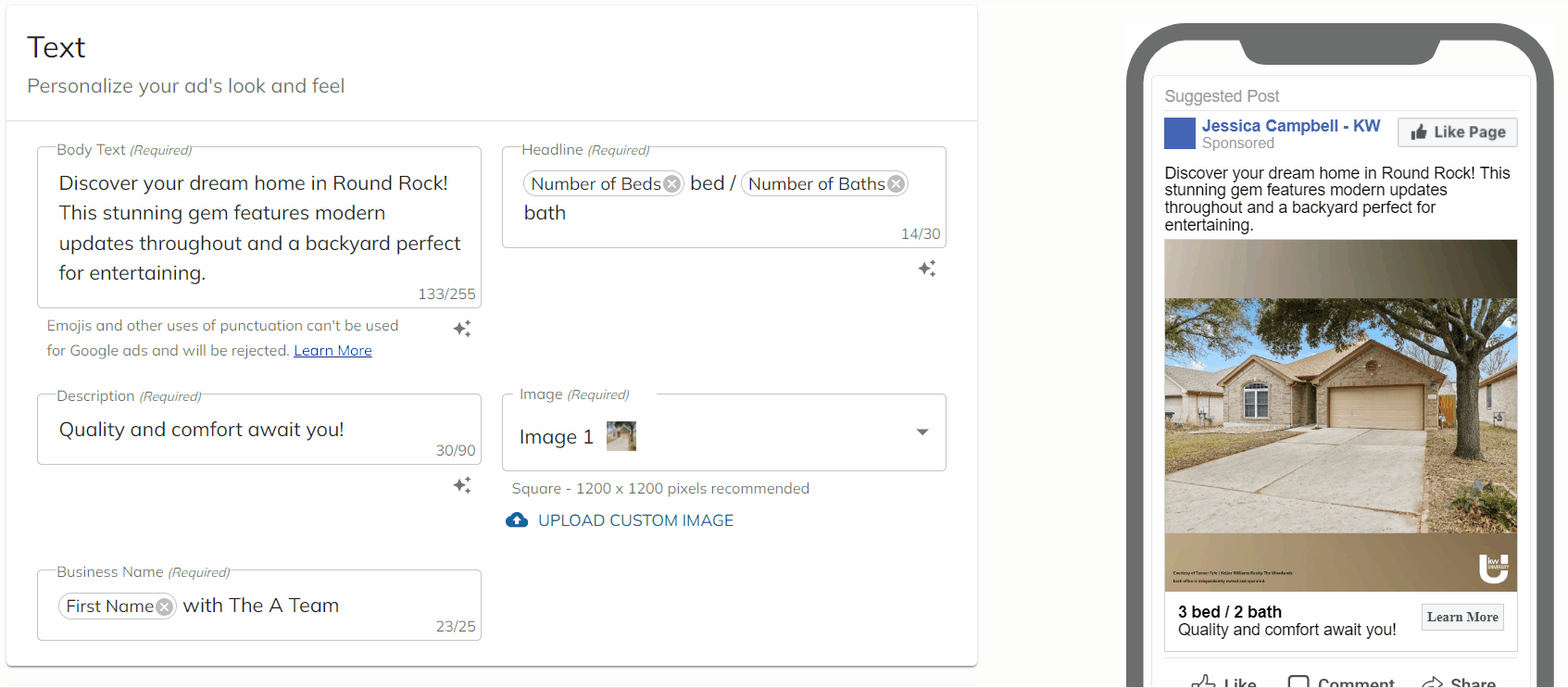Click the Image 1 thumbnail preview
The image size is (1568, 688).
[621, 436]
